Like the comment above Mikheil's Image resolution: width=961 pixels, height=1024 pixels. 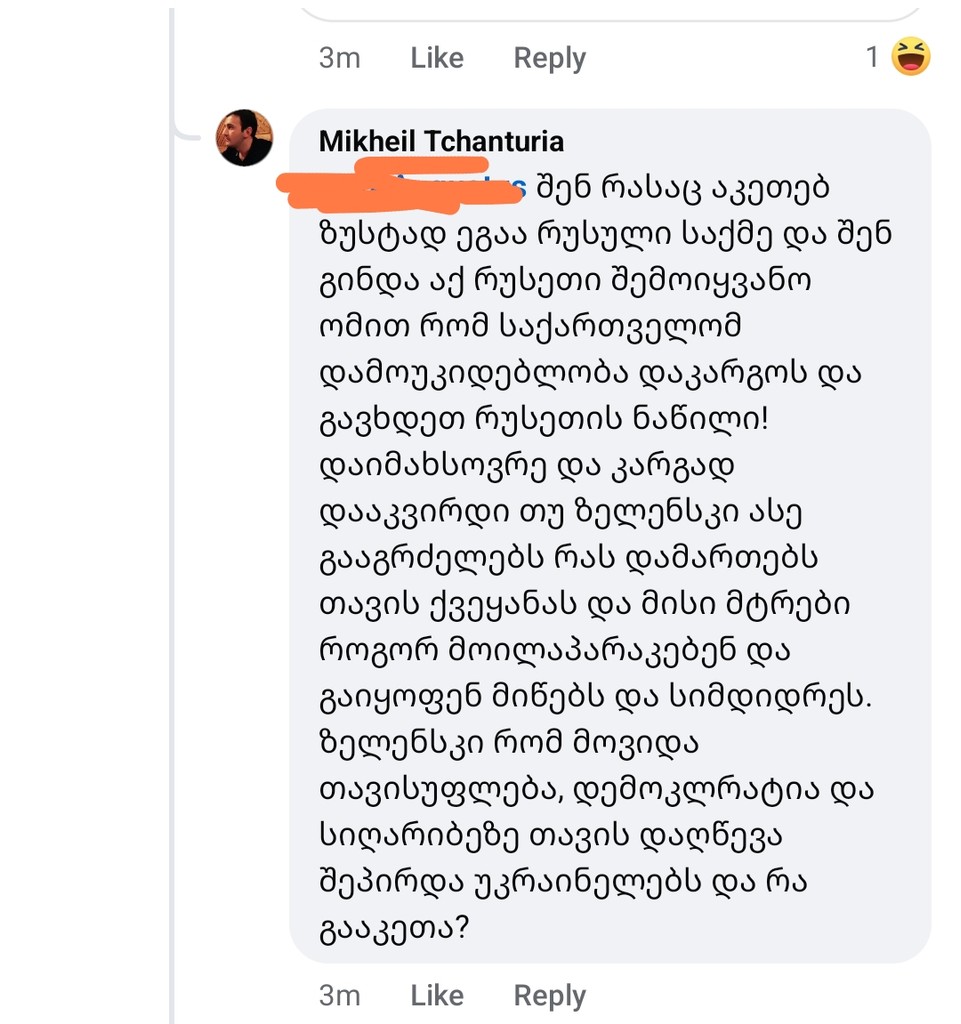click(437, 58)
